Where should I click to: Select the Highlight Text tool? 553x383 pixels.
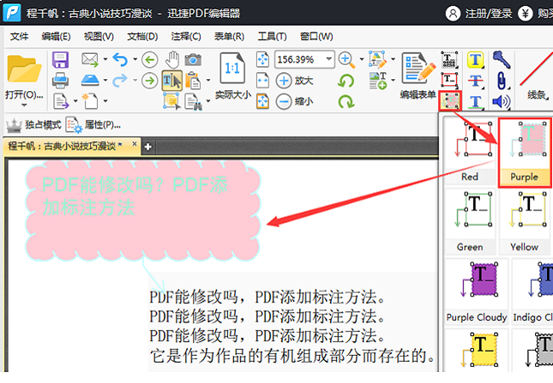click(x=475, y=60)
